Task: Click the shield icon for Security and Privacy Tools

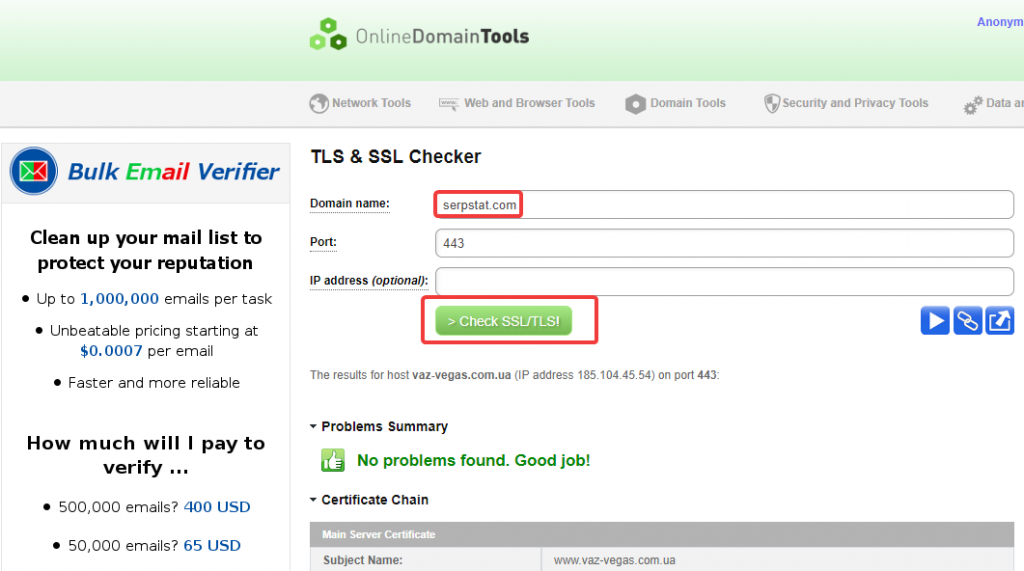Action: [771, 103]
